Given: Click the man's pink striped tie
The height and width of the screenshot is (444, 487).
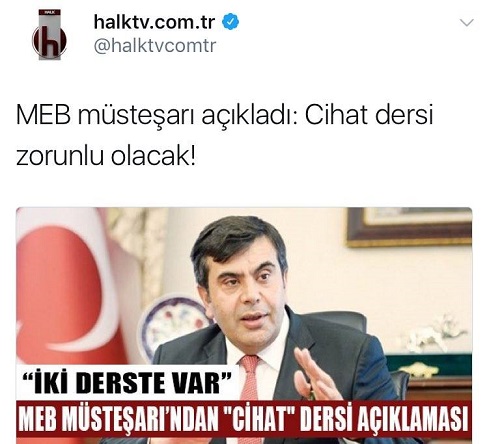Looking at the screenshot, I should click(248, 378).
